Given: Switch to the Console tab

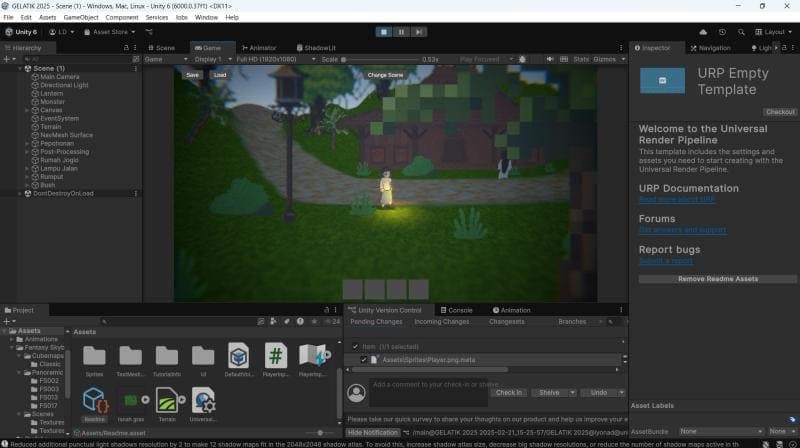Looking at the screenshot, I should pos(457,310).
